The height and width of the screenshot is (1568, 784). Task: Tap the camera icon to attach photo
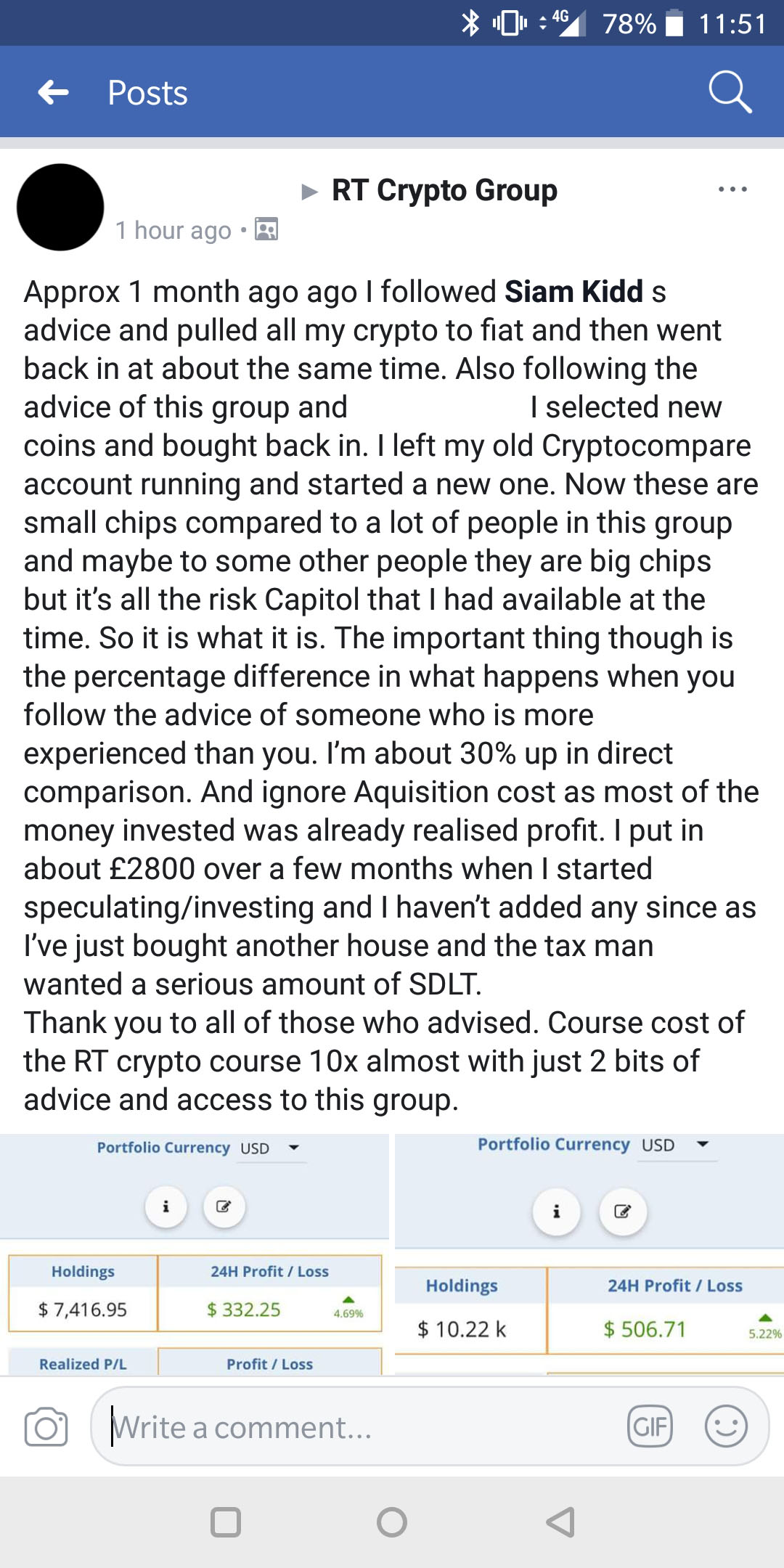point(46,1427)
